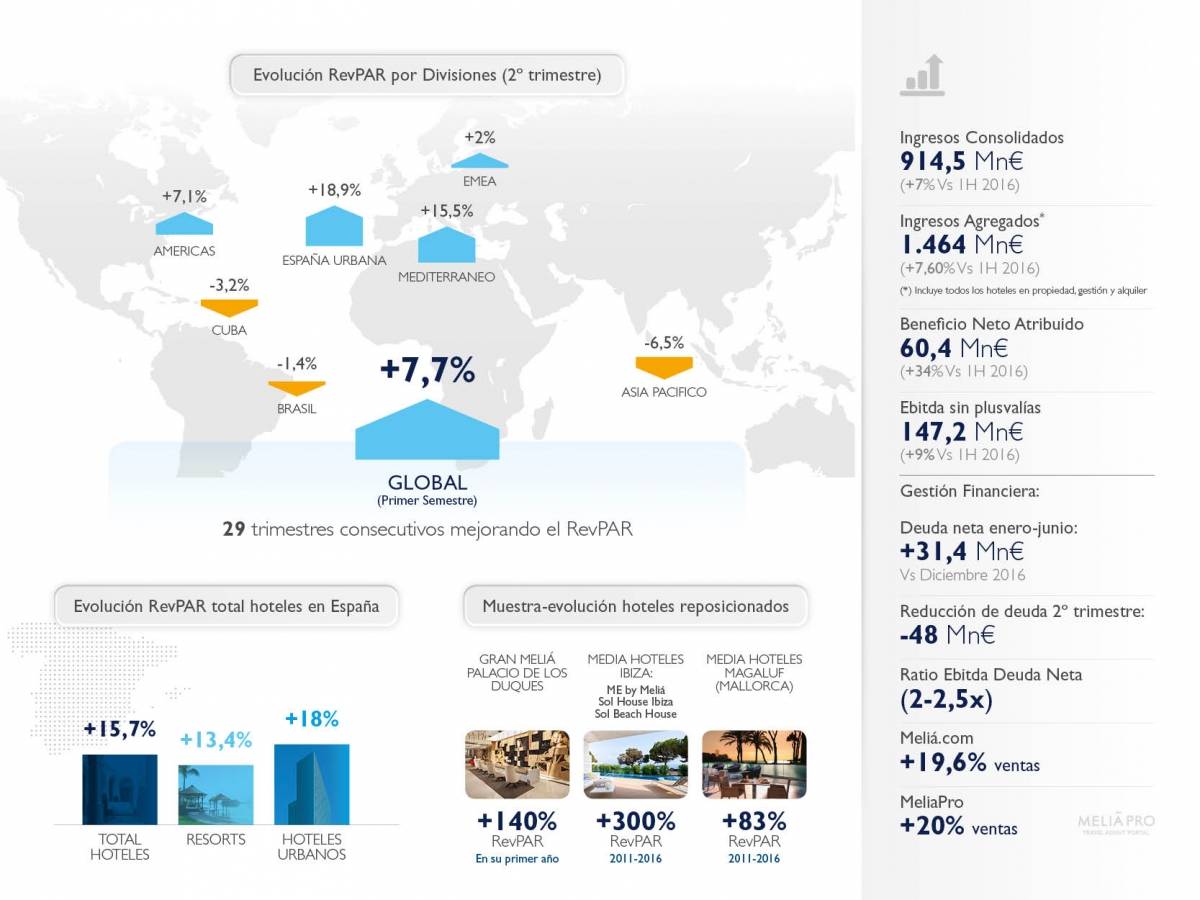Screen dimensions: 1200x900
Task: Click the Gran Meliá Palacio de los Duques photo
Action: pyautogui.click(x=517, y=764)
